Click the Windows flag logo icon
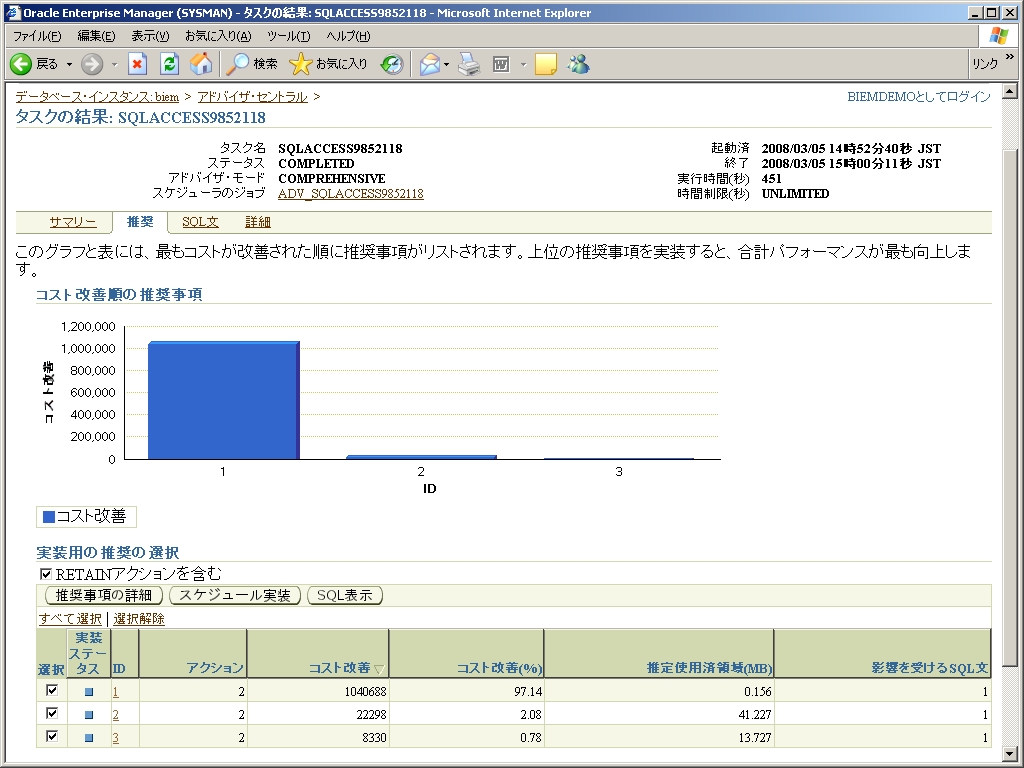This screenshot has width=1024, height=768. click(x=998, y=36)
